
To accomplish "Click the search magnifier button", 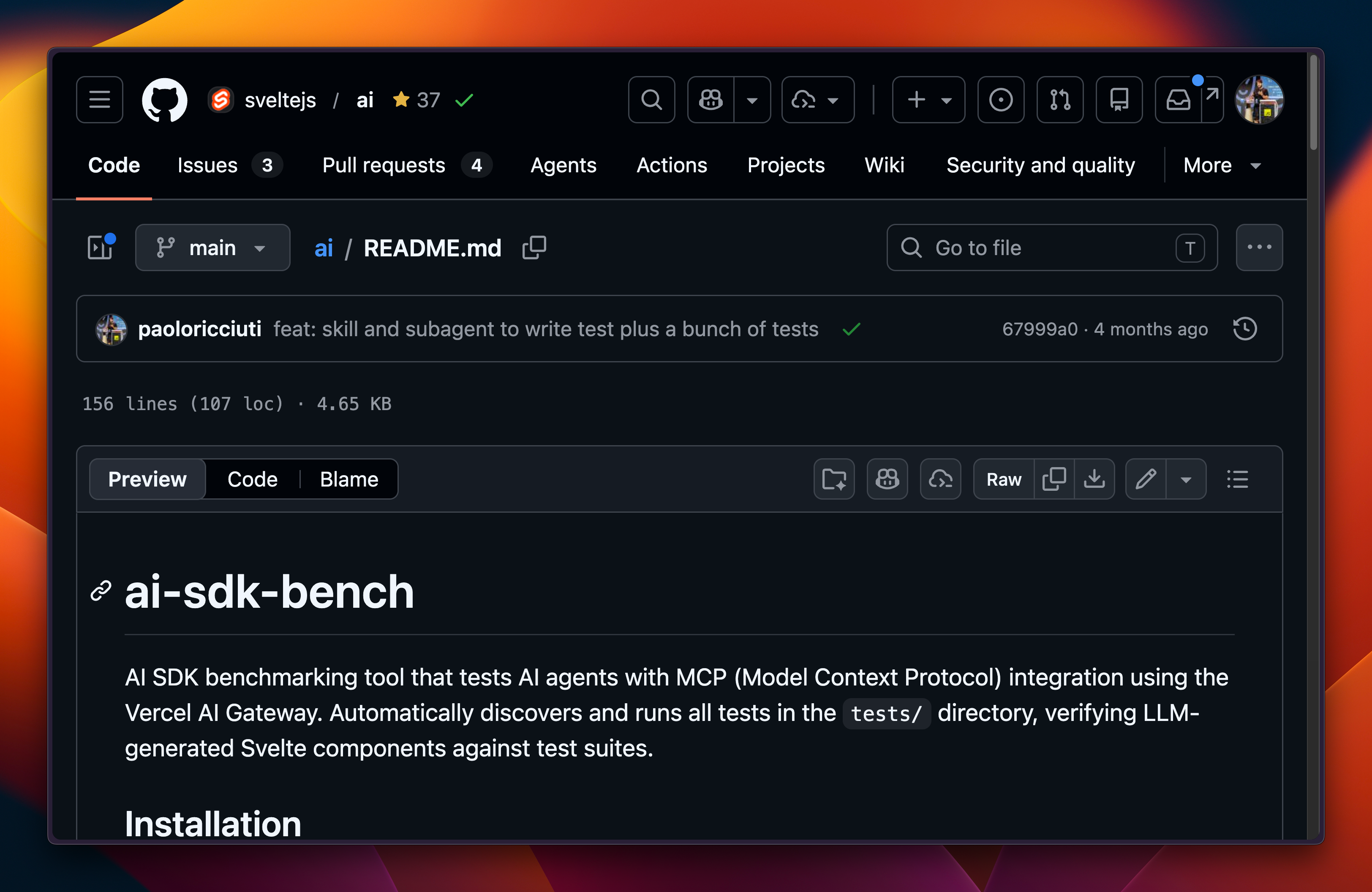I will (x=651, y=100).
